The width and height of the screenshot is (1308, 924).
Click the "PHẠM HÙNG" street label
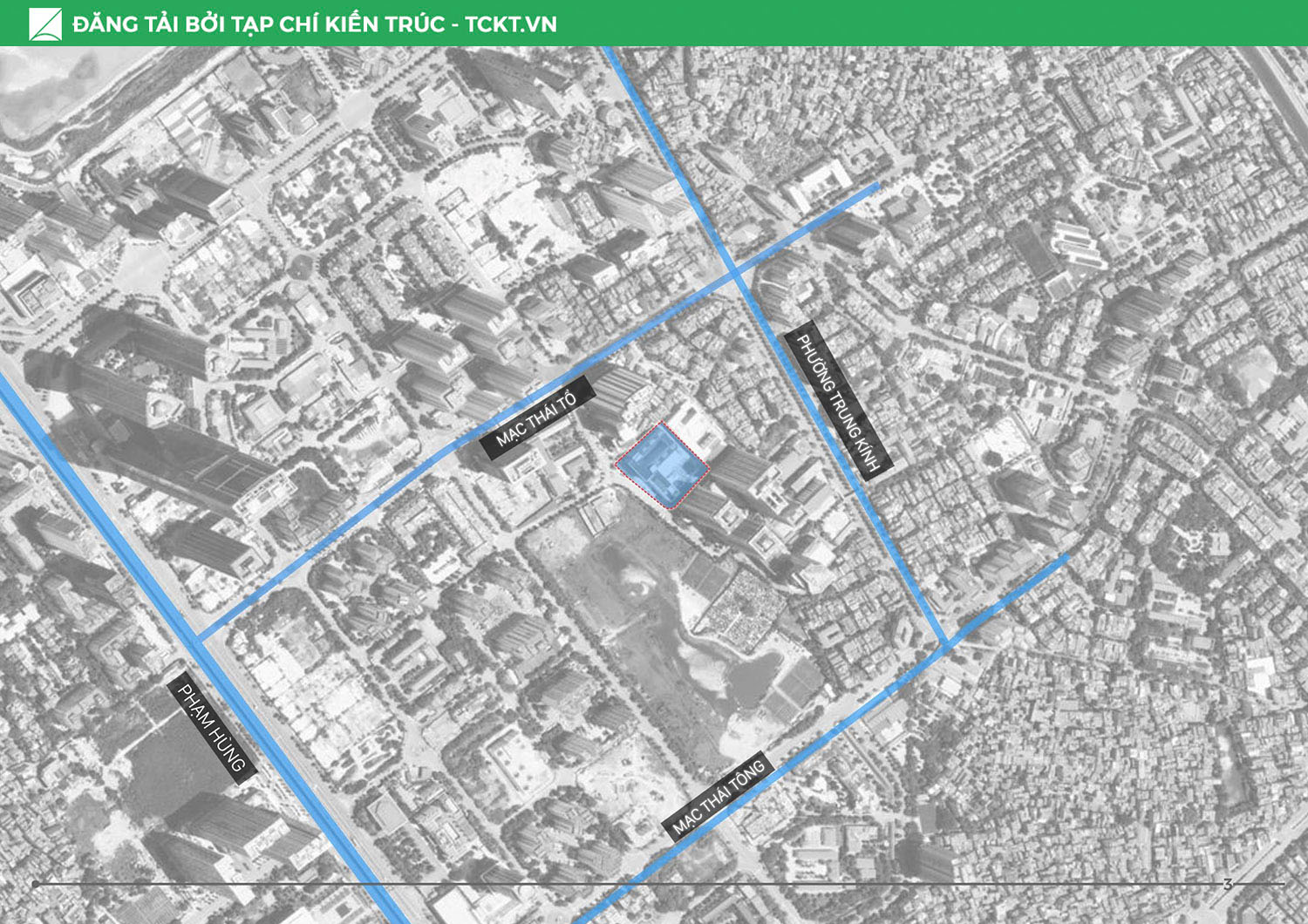[211, 729]
